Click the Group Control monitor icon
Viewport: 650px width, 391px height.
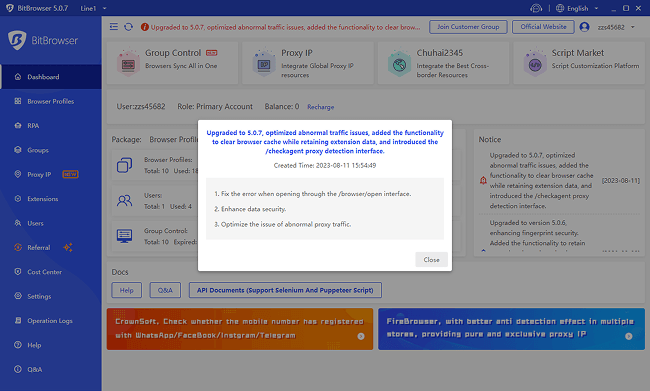(x=124, y=236)
